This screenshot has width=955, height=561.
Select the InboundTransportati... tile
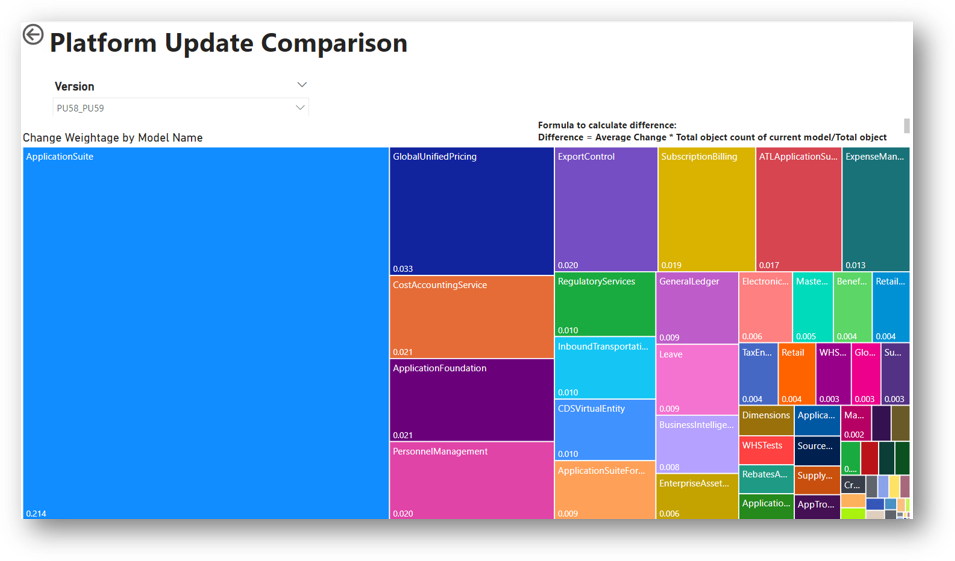[604, 368]
